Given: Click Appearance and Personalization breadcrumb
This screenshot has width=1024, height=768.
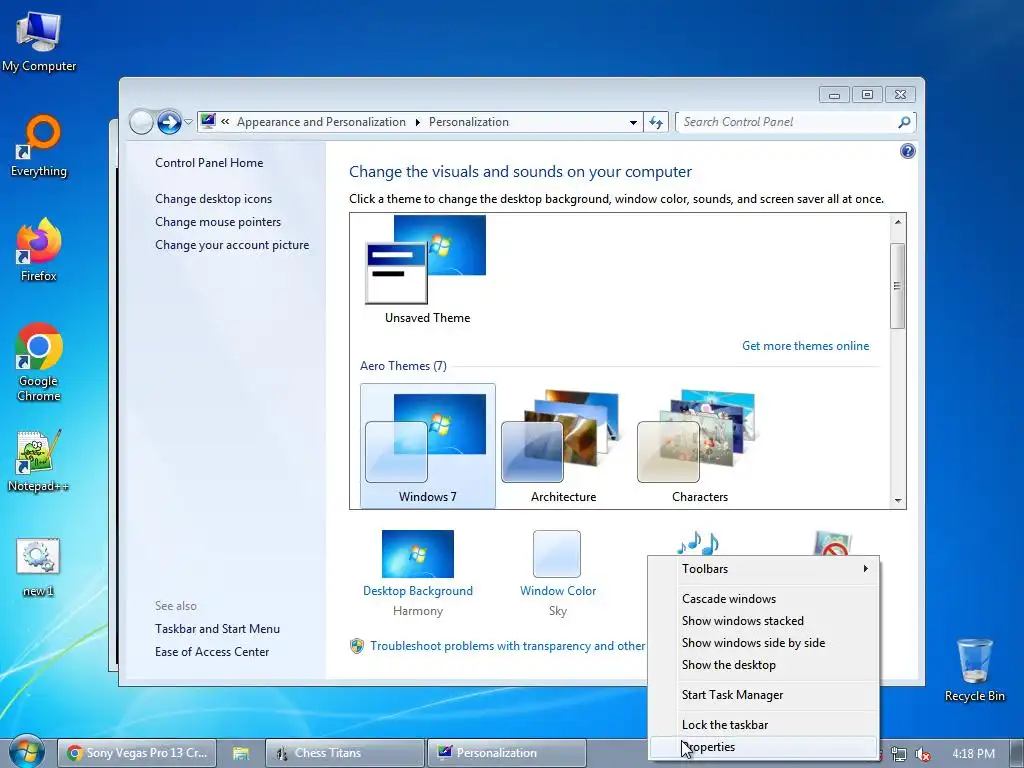Looking at the screenshot, I should 321,122.
